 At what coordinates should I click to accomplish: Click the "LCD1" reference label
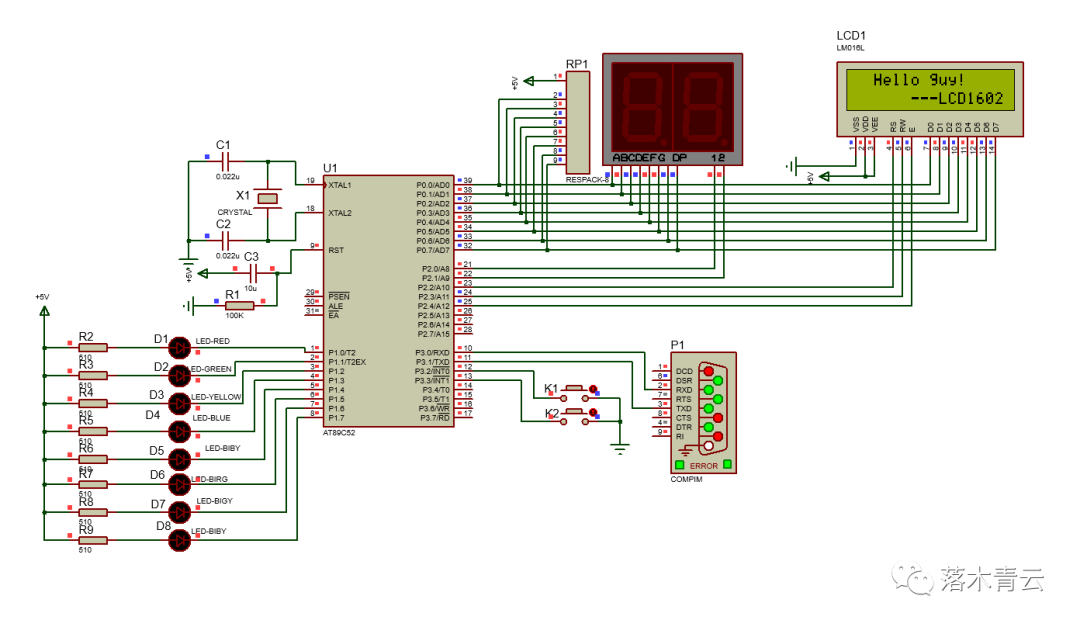(851, 36)
